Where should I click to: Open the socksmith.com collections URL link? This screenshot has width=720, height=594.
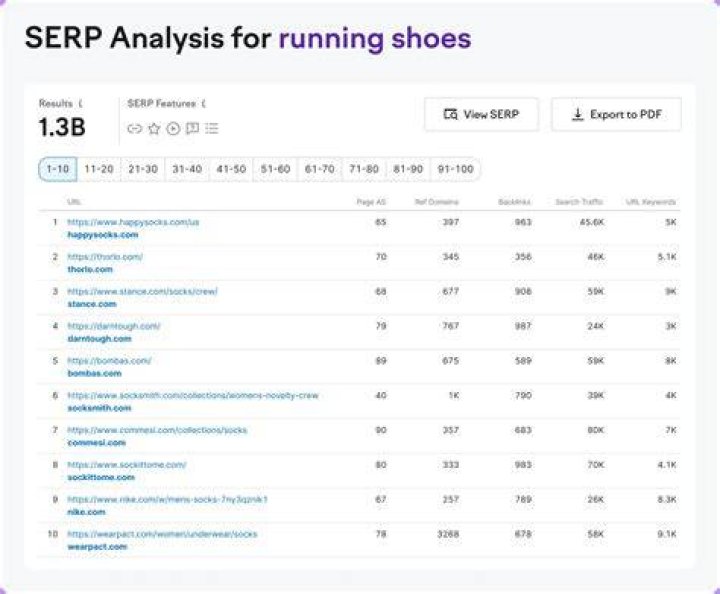pyautogui.click(x=193, y=395)
